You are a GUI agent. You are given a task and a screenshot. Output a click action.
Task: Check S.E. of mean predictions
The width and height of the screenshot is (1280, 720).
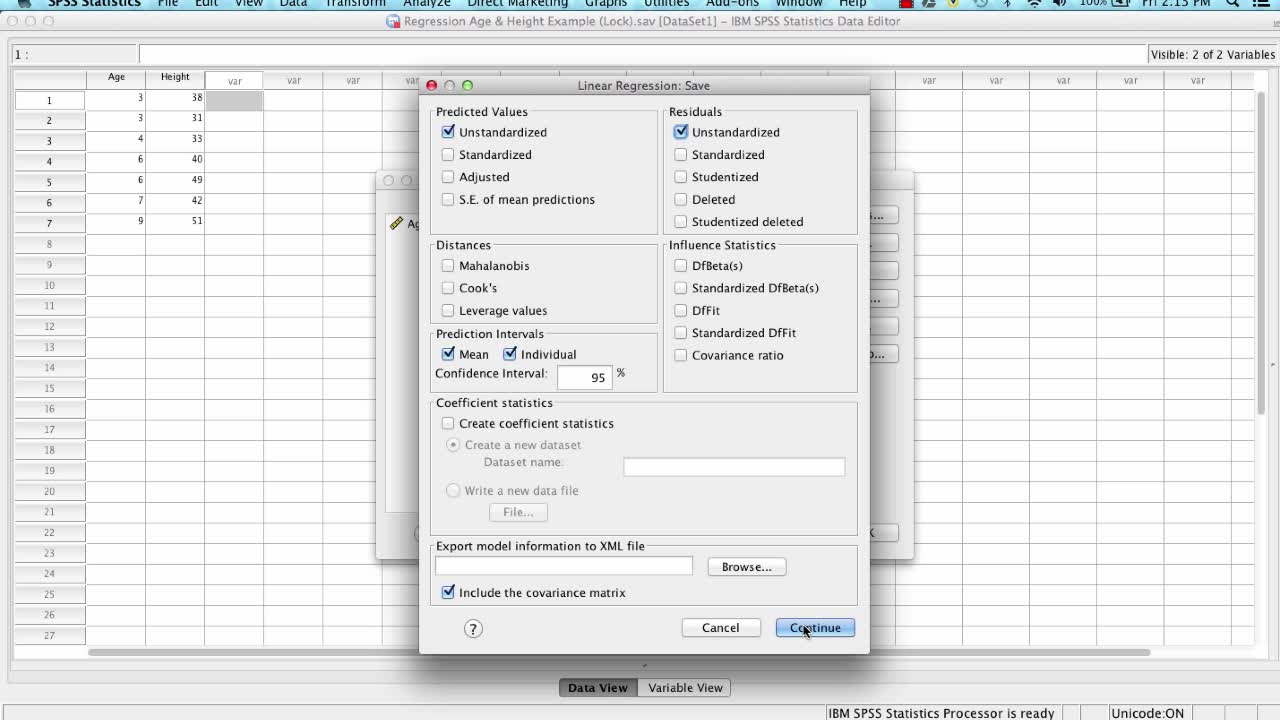click(x=448, y=200)
